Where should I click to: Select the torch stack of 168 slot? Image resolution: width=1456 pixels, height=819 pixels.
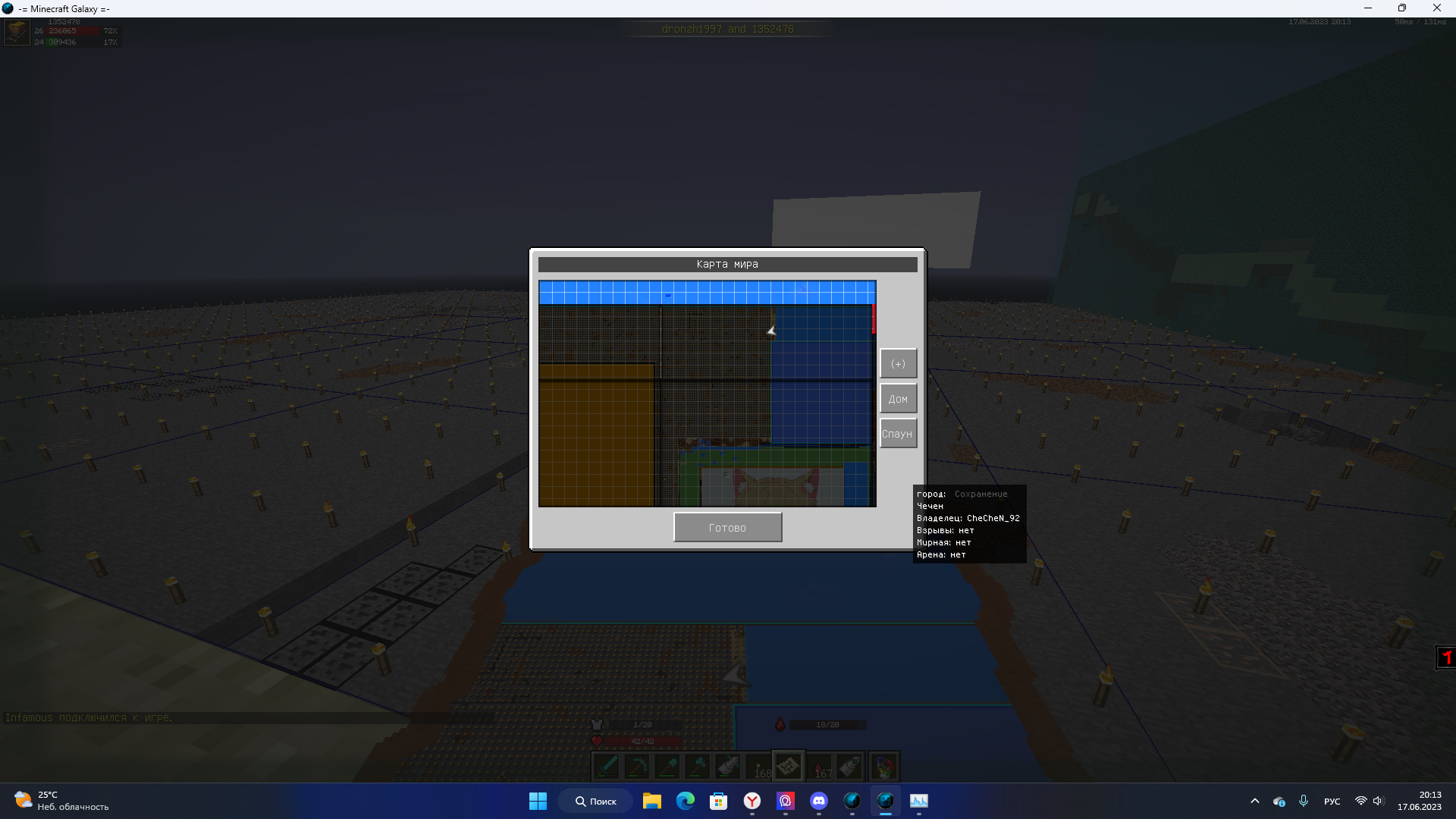coord(758,767)
